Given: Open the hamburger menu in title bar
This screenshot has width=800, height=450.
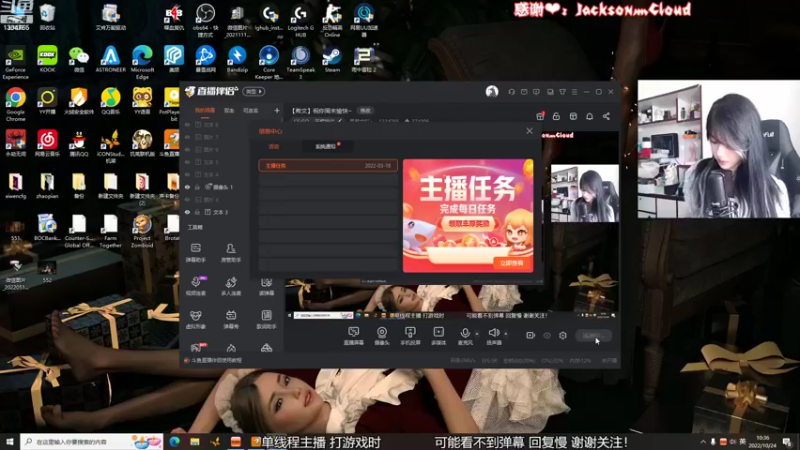Looking at the screenshot, I should tap(574, 92).
